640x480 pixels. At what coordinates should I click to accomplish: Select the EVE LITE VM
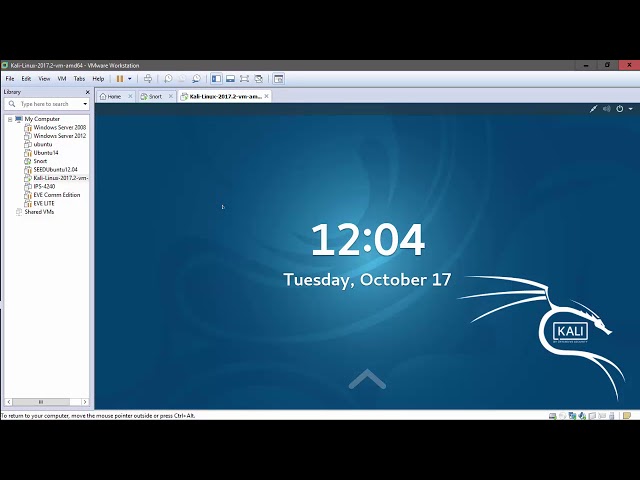click(44, 203)
